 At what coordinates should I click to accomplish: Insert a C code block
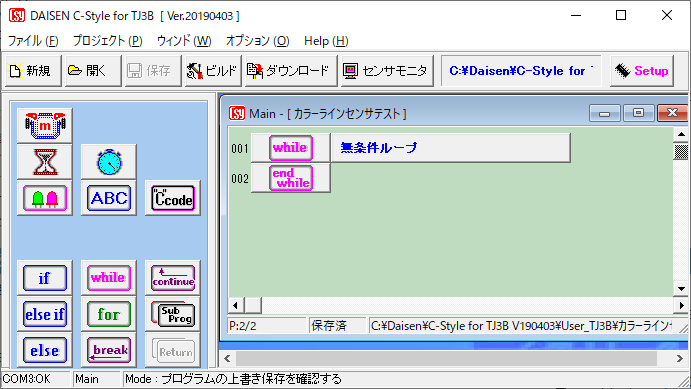click(173, 198)
